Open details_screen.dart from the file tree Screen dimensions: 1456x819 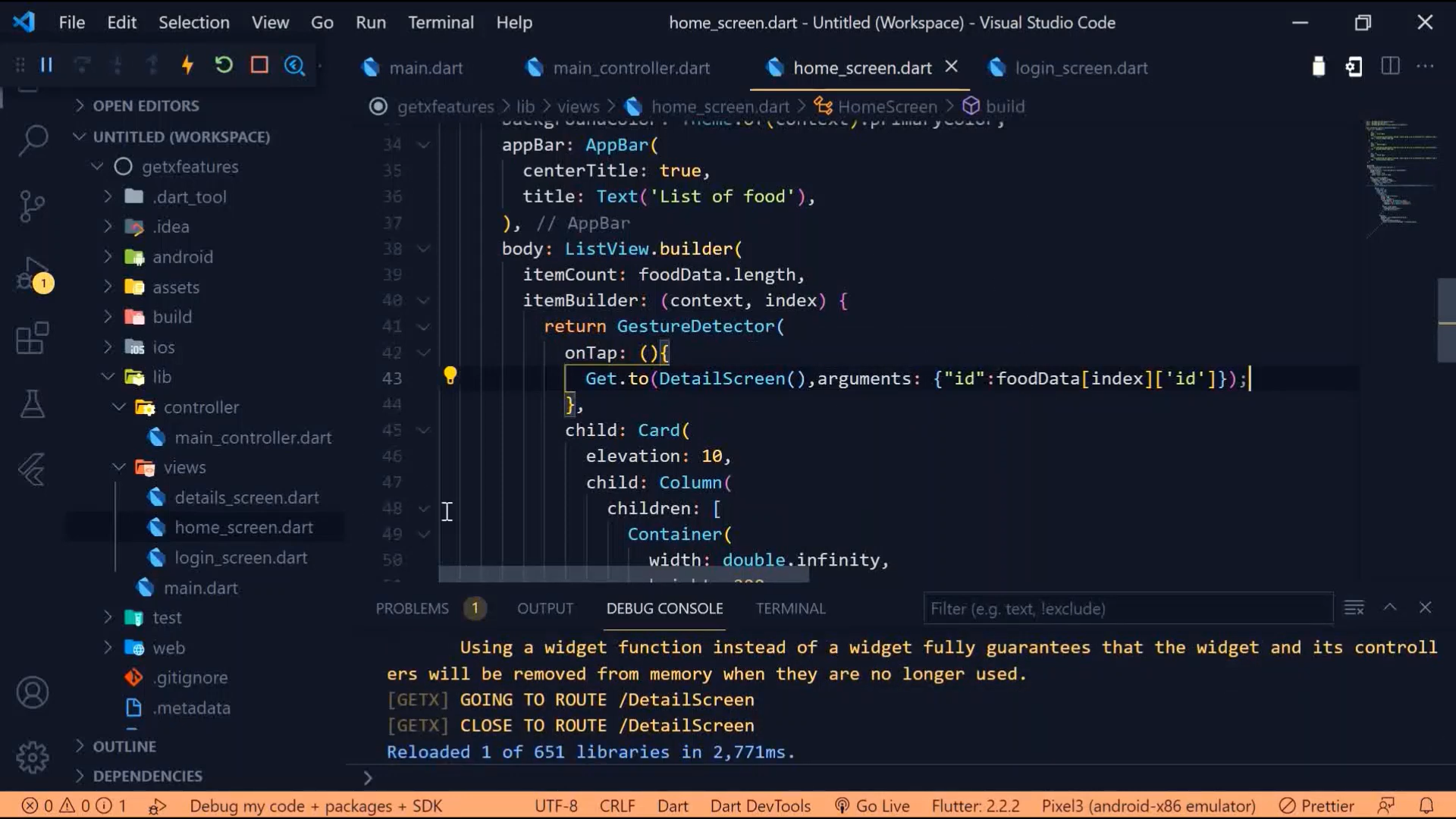point(246,497)
